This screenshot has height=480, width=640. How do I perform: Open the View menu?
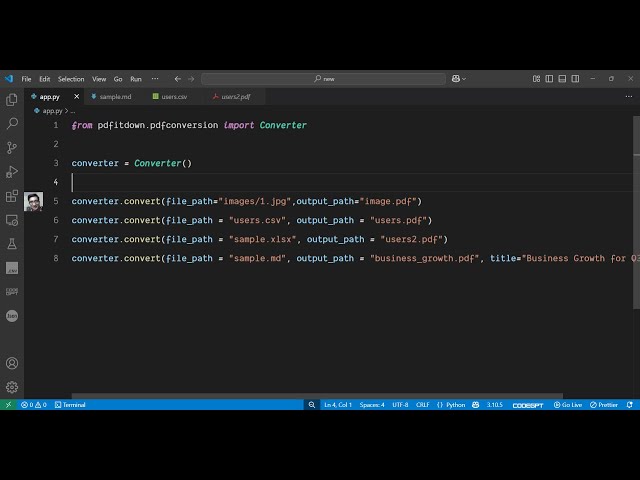coord(99,79)
